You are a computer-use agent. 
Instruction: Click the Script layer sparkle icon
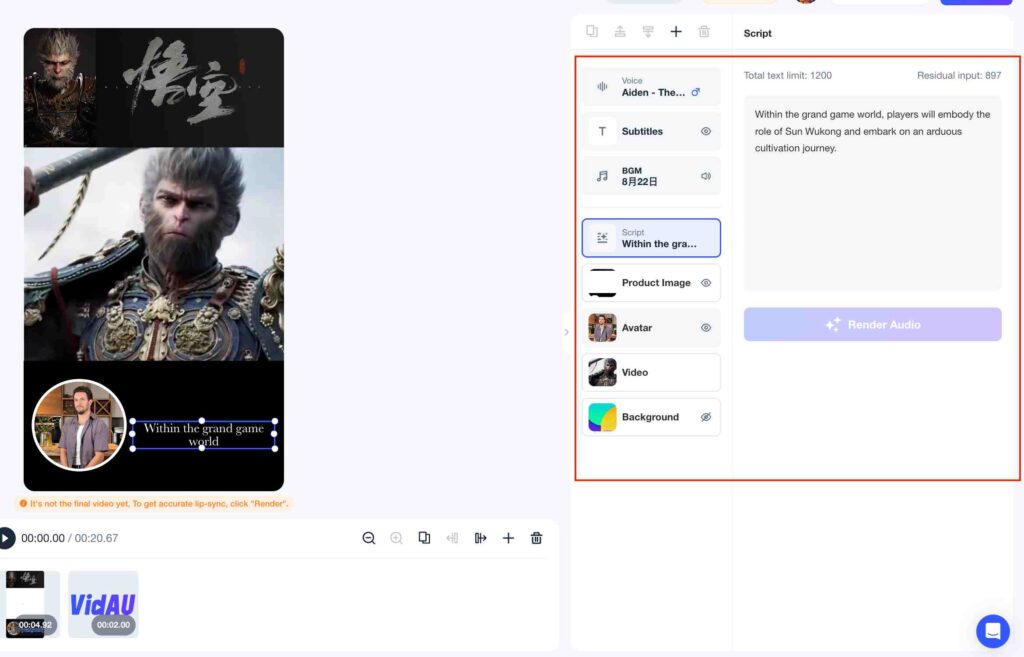602,238
